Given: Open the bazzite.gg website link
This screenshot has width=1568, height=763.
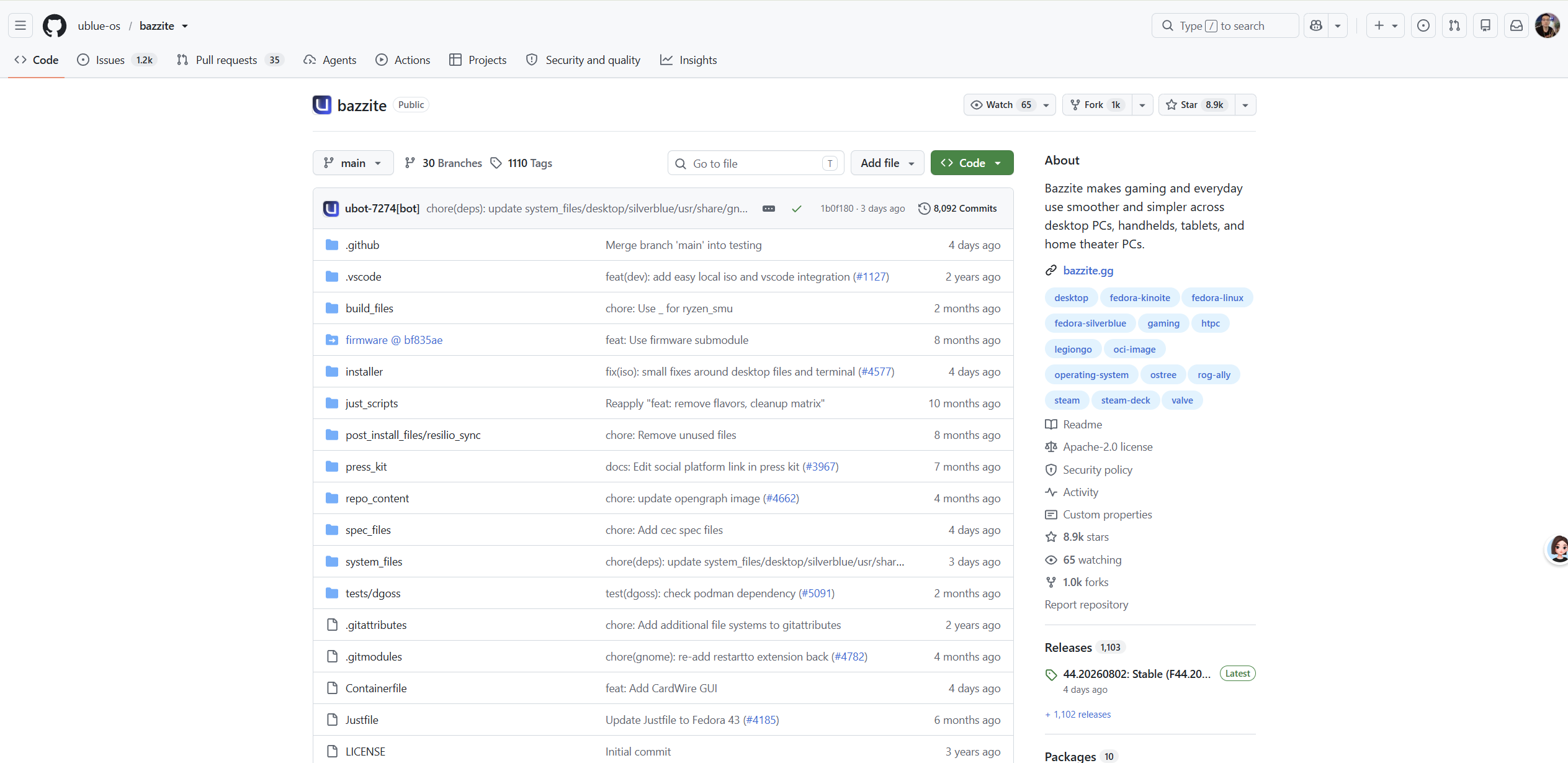Looking at the screenshot, I should coord(1088,271).
